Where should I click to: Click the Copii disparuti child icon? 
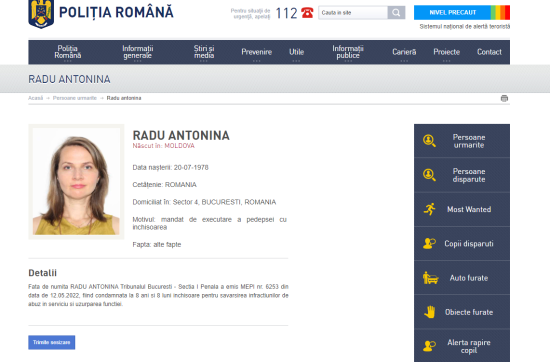tap(429, 243)
